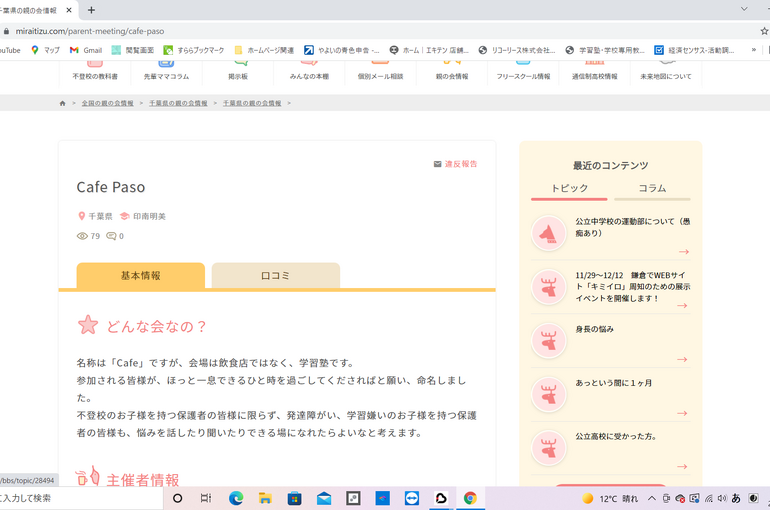Open the tab search dropdown arrow
770x510 pixels.
[x=744, y=9]
